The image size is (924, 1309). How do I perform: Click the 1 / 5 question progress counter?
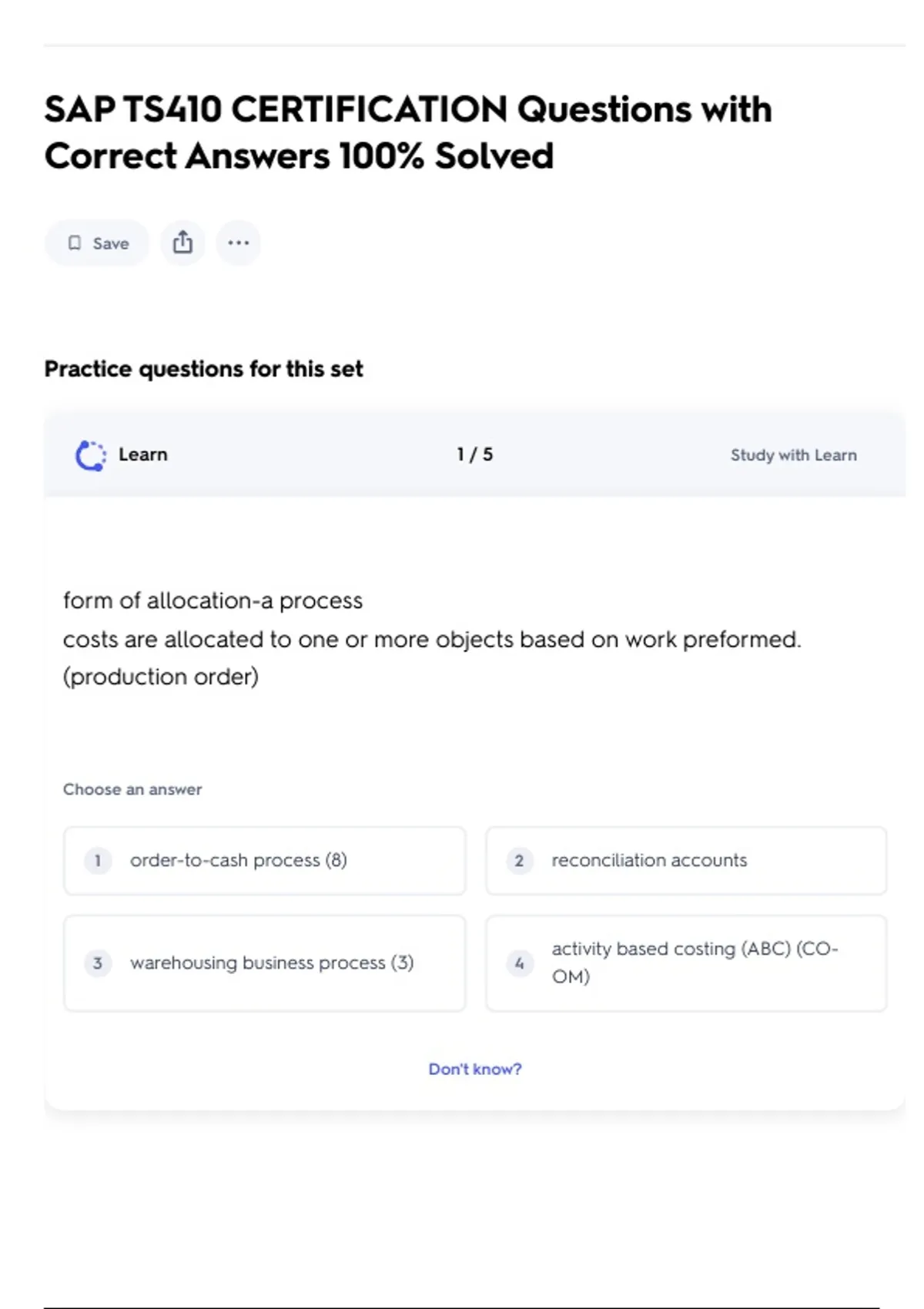474,454
